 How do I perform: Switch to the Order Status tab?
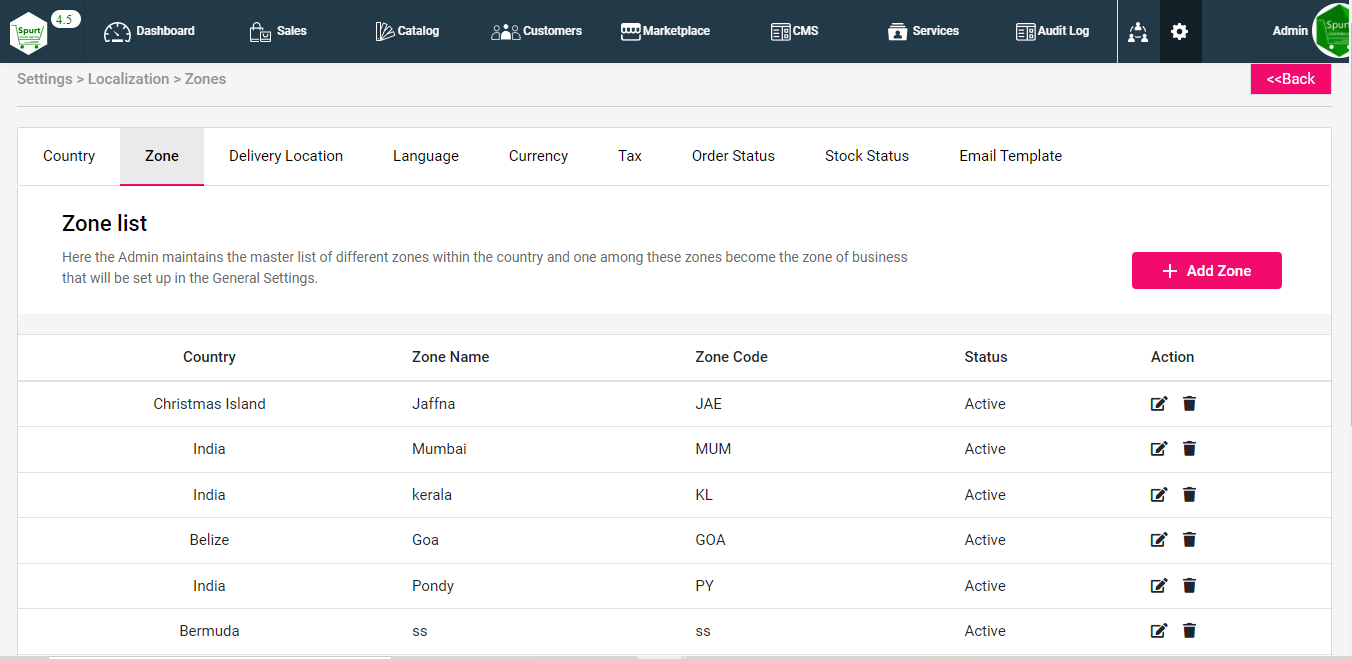tap(733, 156)
